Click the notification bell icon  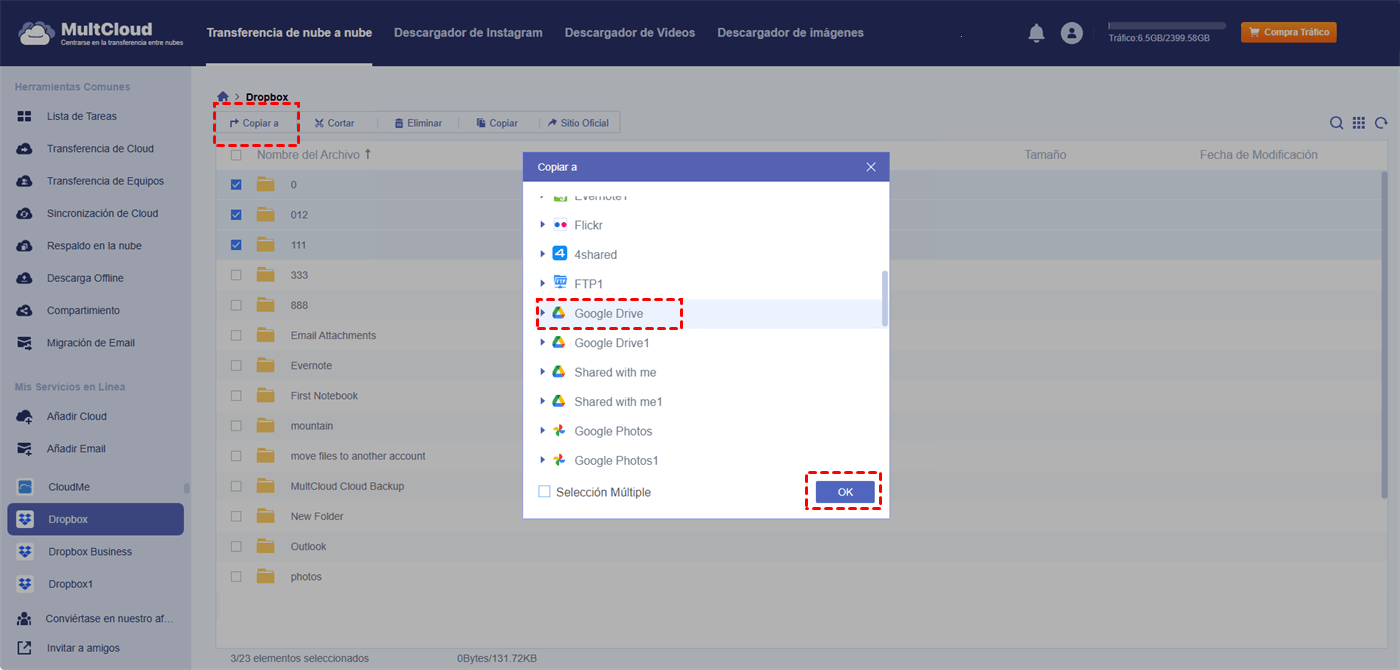click(1036, 33)
